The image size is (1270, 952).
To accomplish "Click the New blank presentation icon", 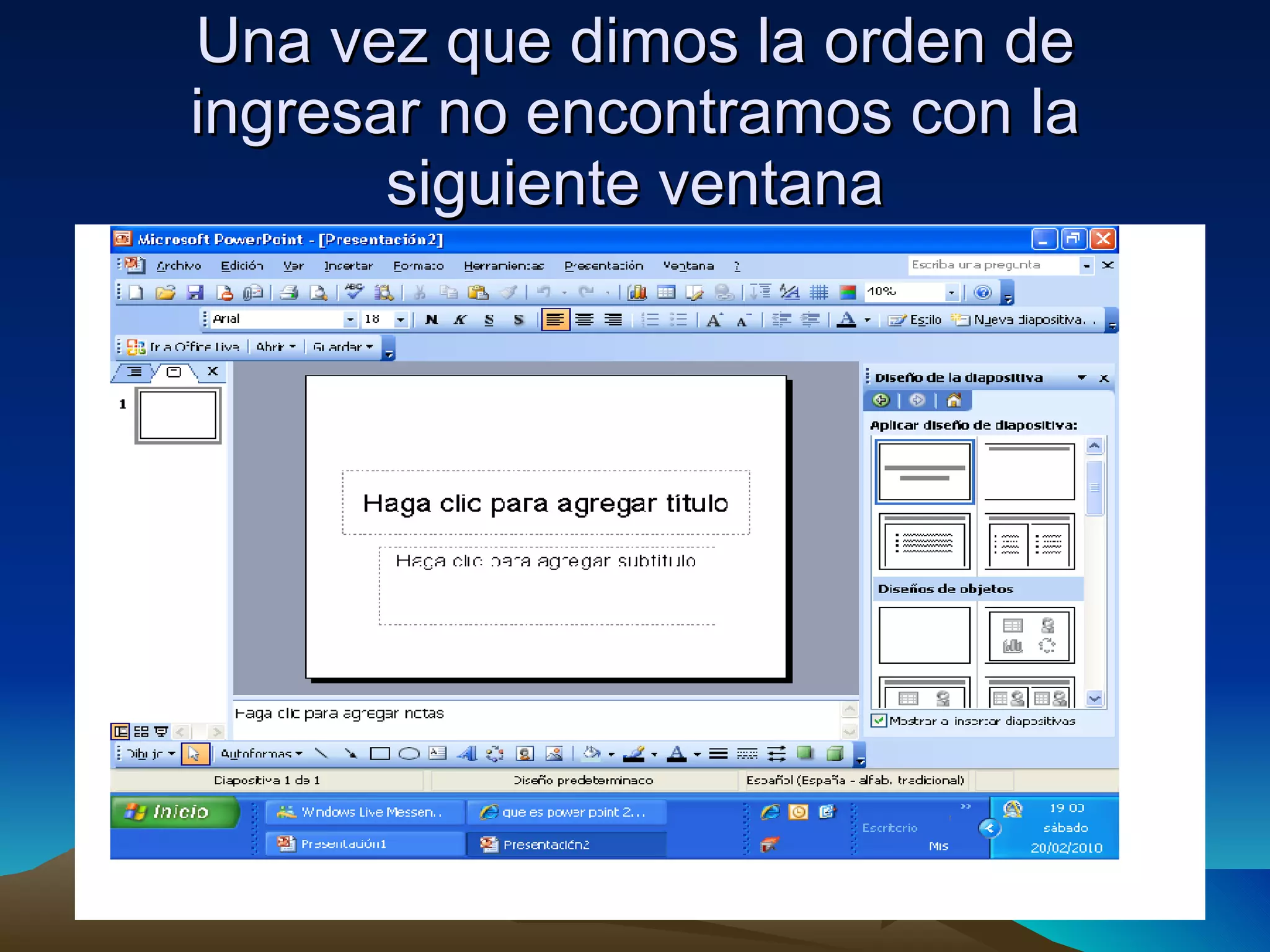I will (x=136, y=292).
